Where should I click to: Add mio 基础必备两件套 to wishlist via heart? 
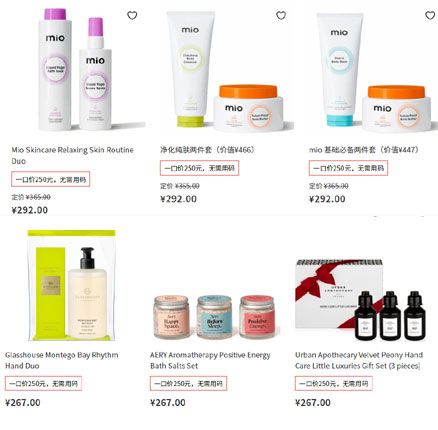point(430,15)
